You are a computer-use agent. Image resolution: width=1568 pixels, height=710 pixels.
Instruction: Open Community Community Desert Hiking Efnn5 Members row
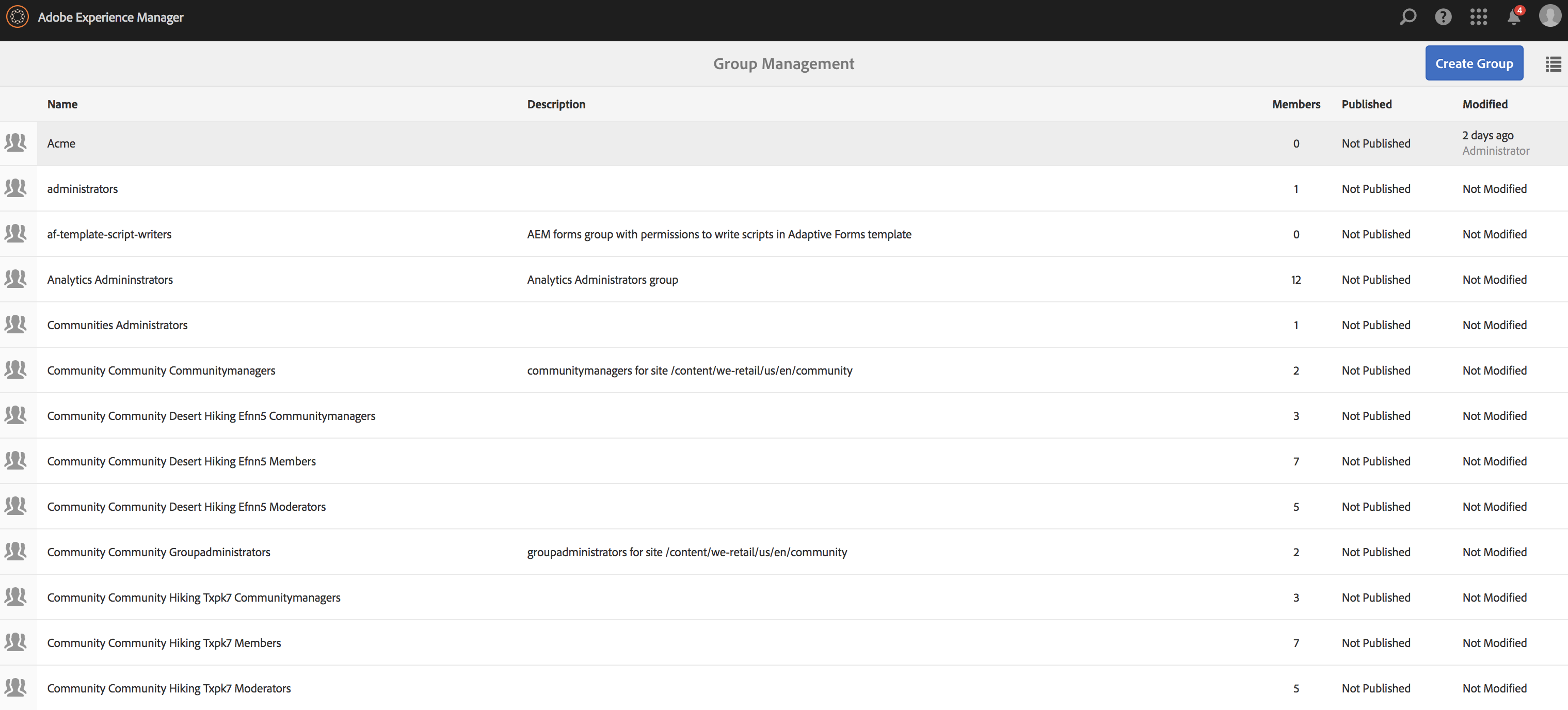[x=181, y=461]
